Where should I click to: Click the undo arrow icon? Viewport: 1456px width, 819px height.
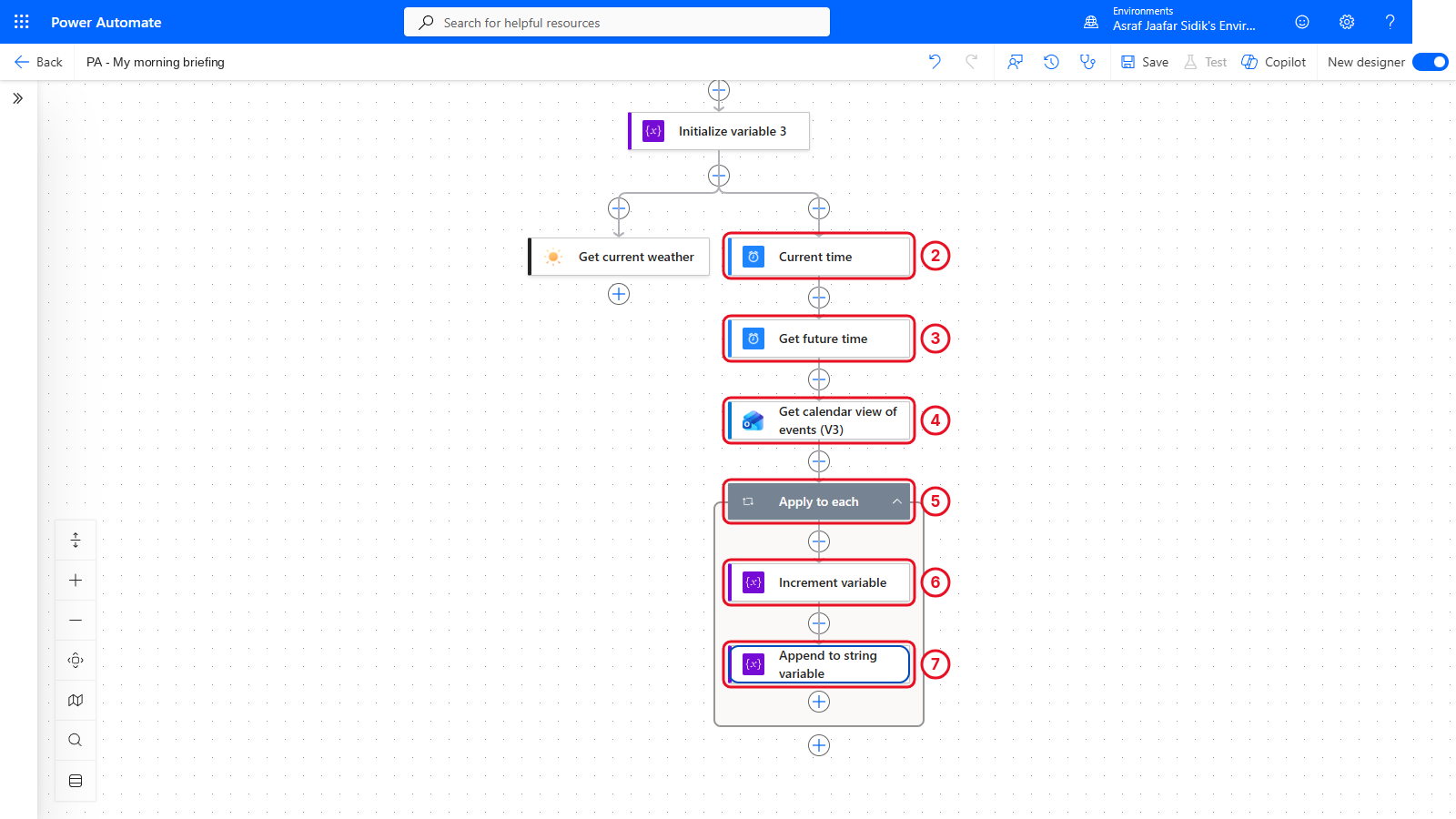[935, 62]
